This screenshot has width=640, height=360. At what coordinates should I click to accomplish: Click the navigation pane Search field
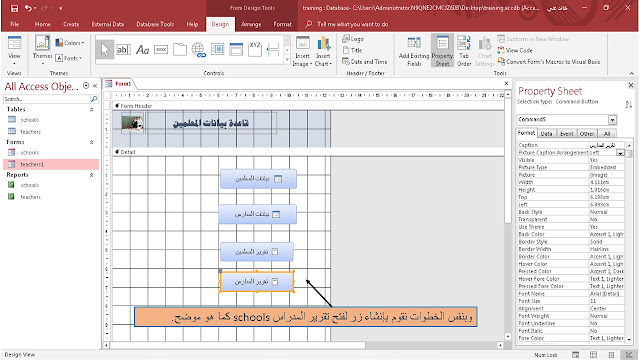point(47,99)
